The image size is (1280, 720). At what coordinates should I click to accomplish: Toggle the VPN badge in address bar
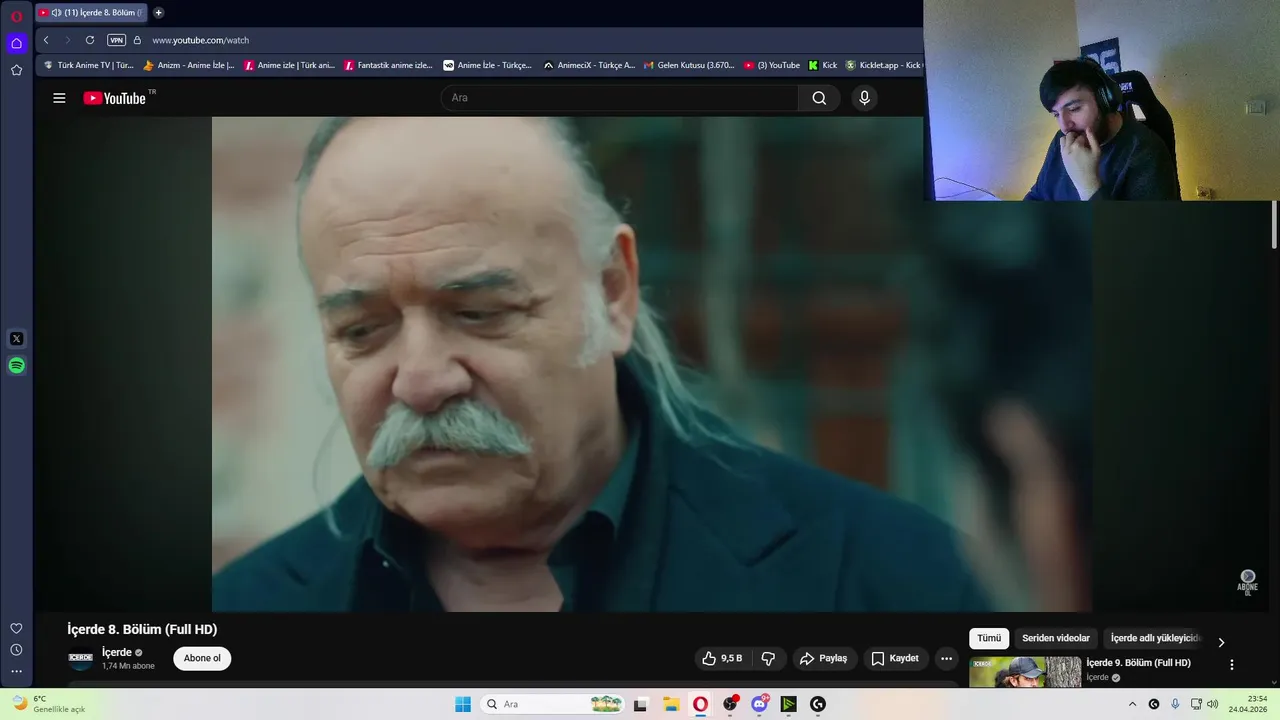(x=117, y=40)
